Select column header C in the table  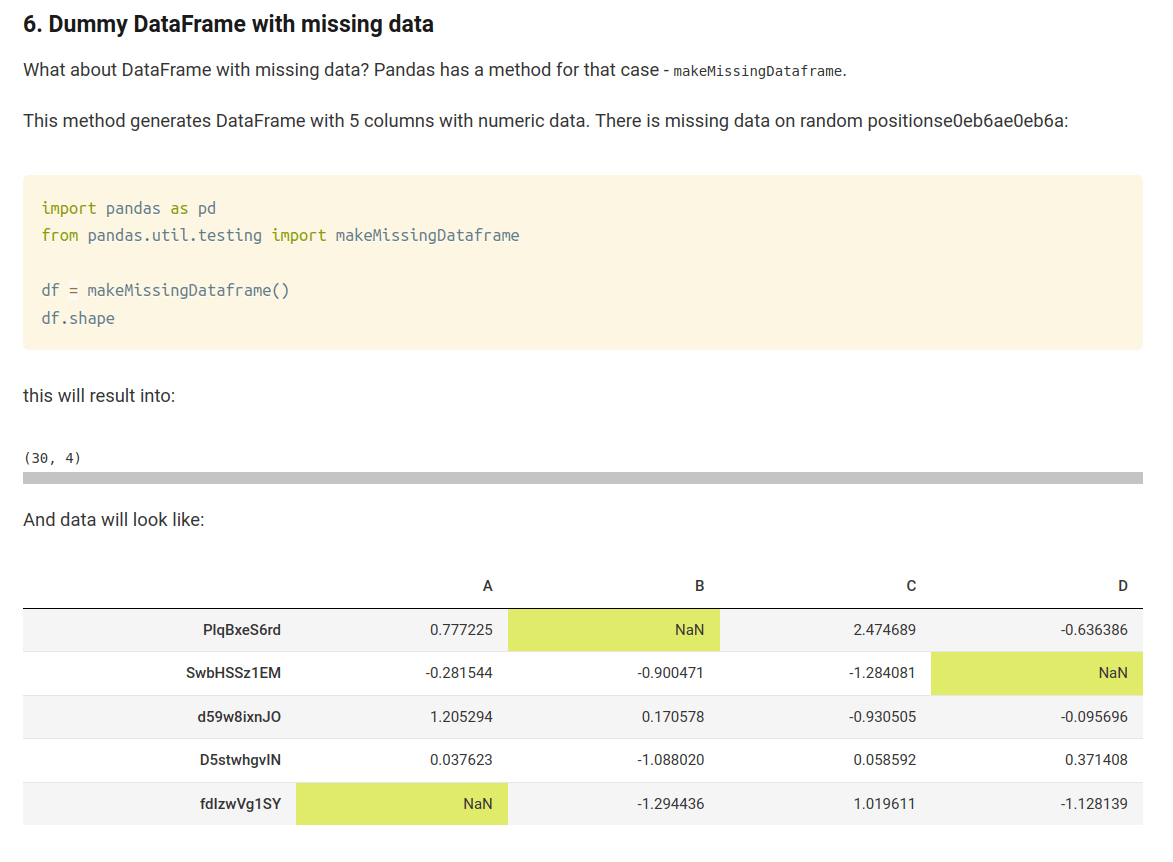910,586
